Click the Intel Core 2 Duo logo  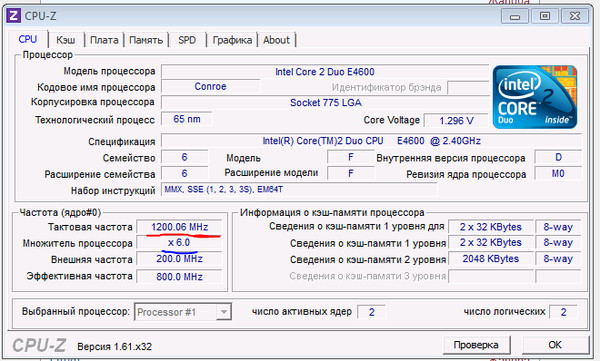click(x=535, y=97)
